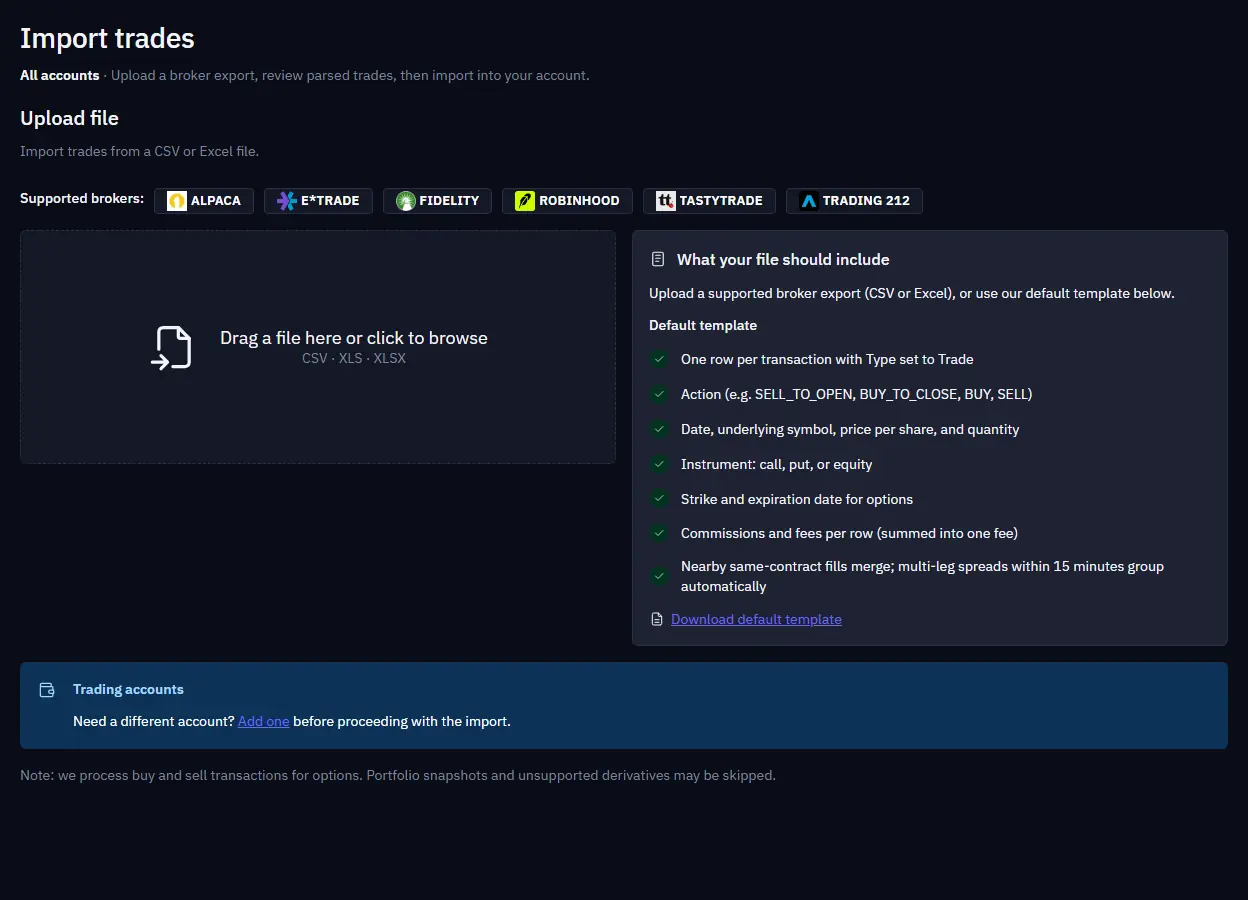Click the E*TRADE logo icon
The width and height of the screenshot is (1248, 900).
point(287,201)
